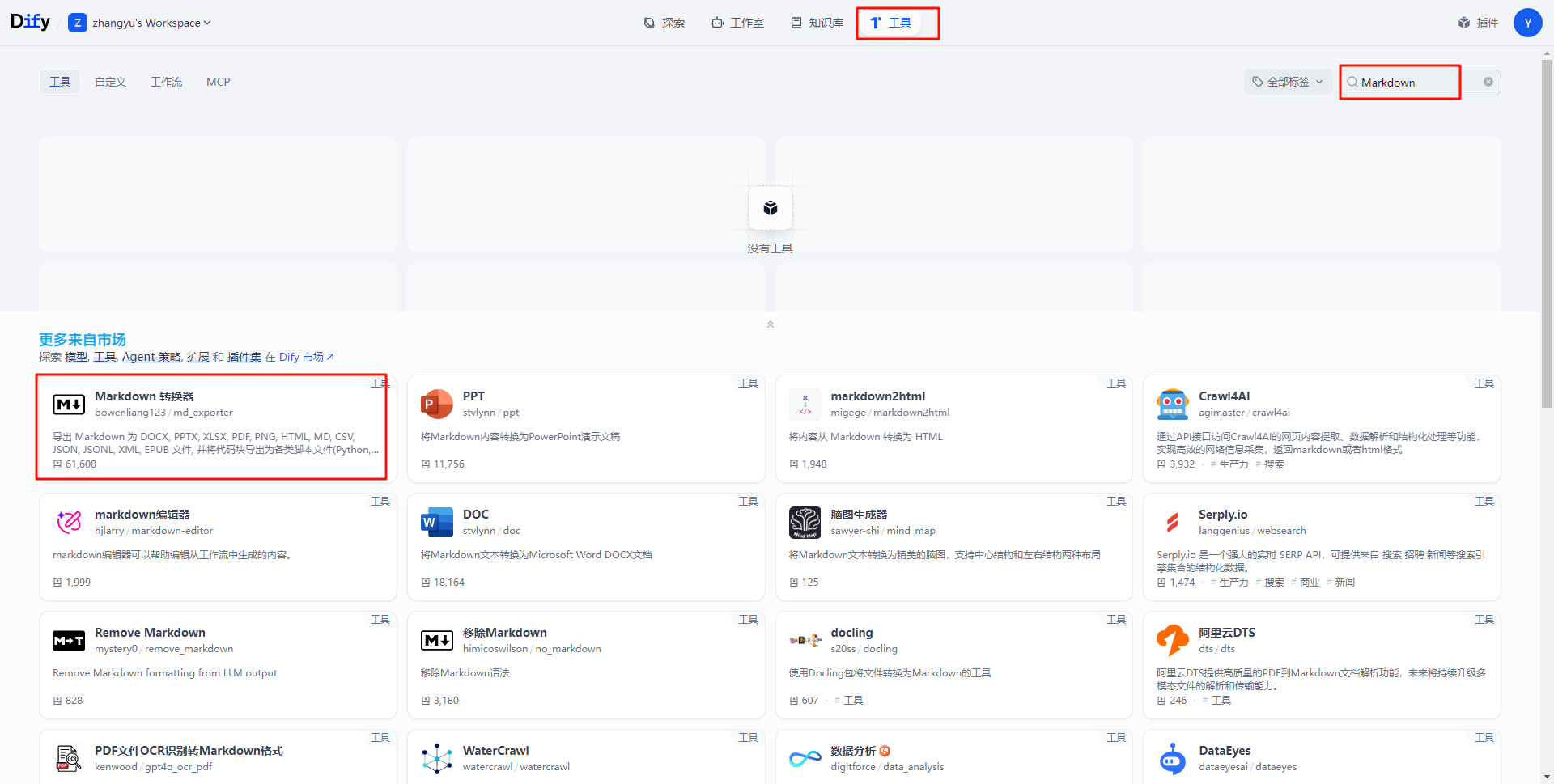The height and width of the screenshot is (784, 1554).
Task: Click the 数据分析 plugin icon
Action: point(805,758)
